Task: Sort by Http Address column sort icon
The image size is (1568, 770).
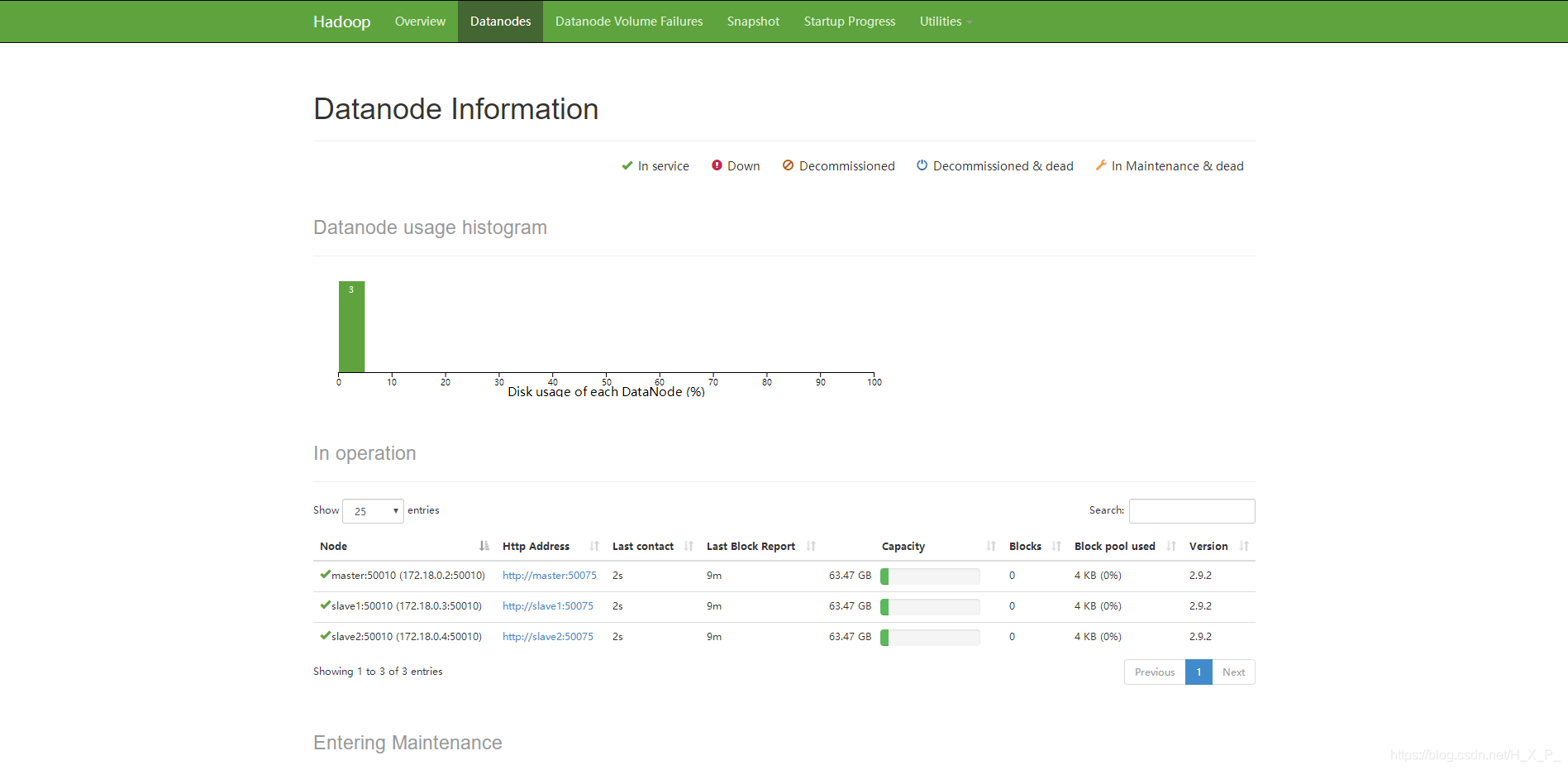Action: pos(594,546)
